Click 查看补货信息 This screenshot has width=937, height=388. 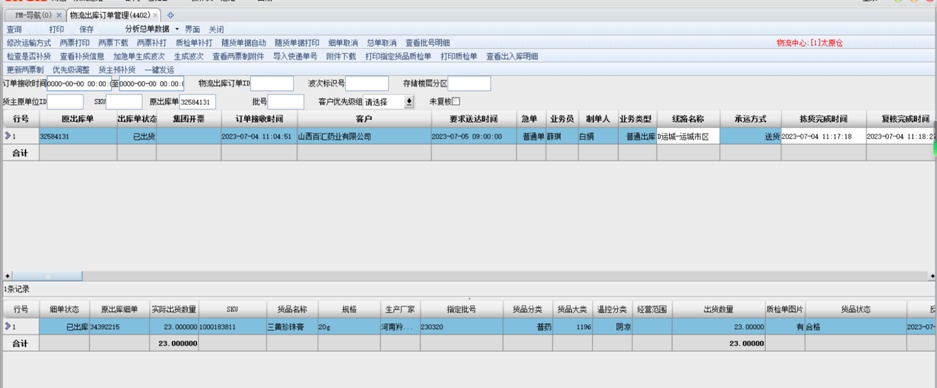pos(82,57)
